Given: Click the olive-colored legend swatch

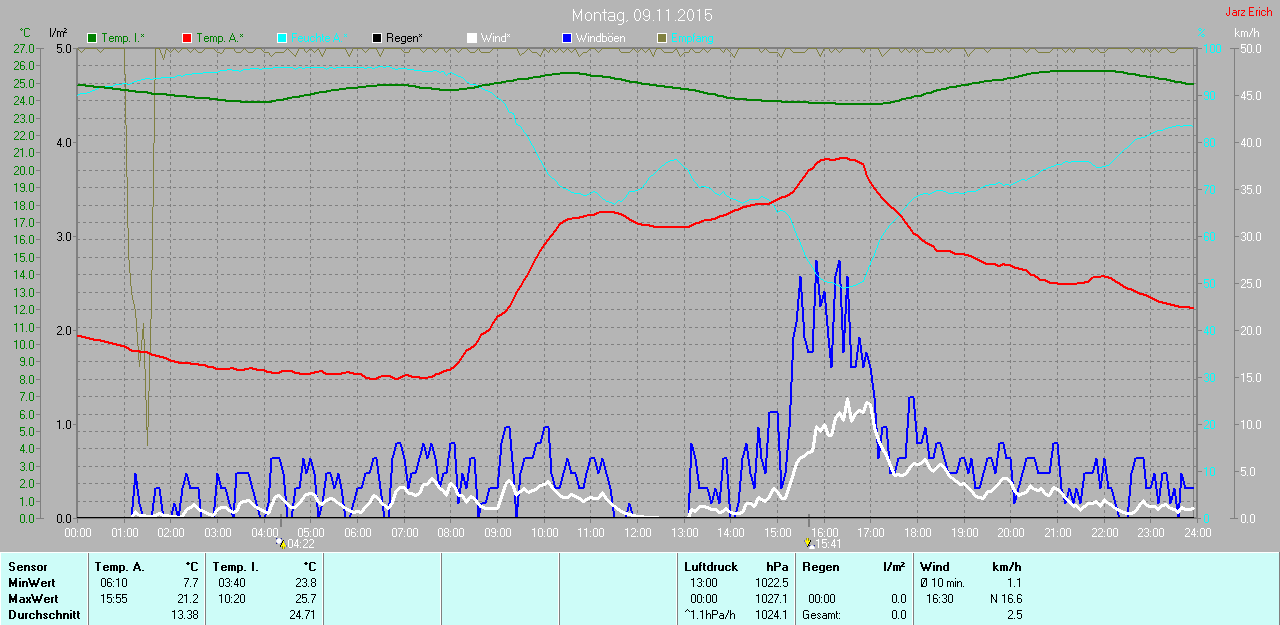Looking at the screenshot, I should coord(662,38).
